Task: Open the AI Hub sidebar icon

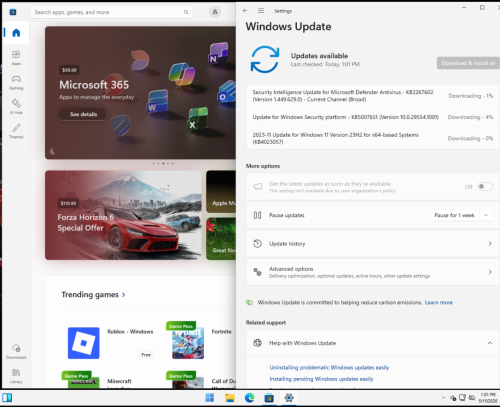Action: (x=16, y=106)
